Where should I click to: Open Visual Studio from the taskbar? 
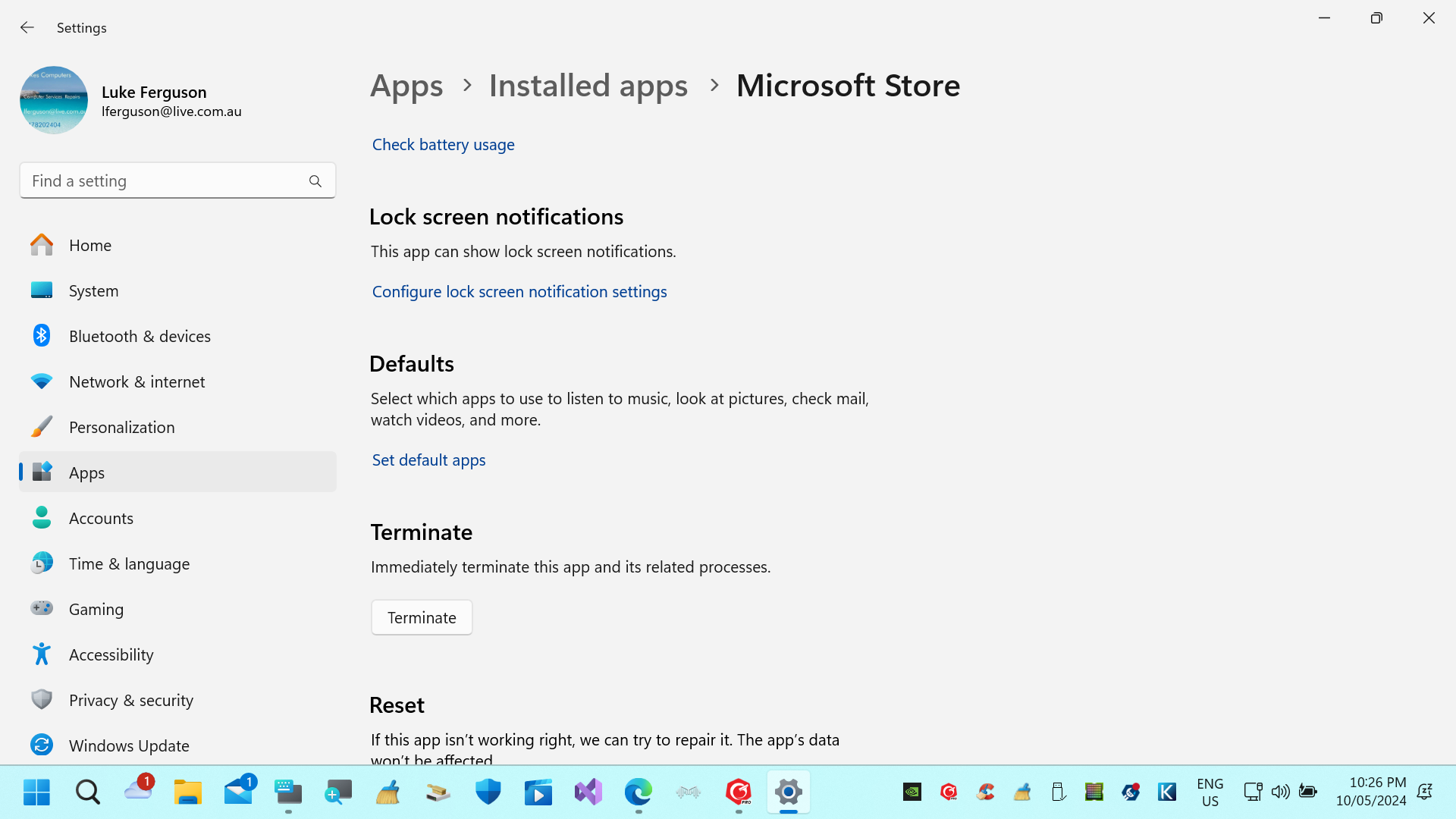[x=588, y=792]
